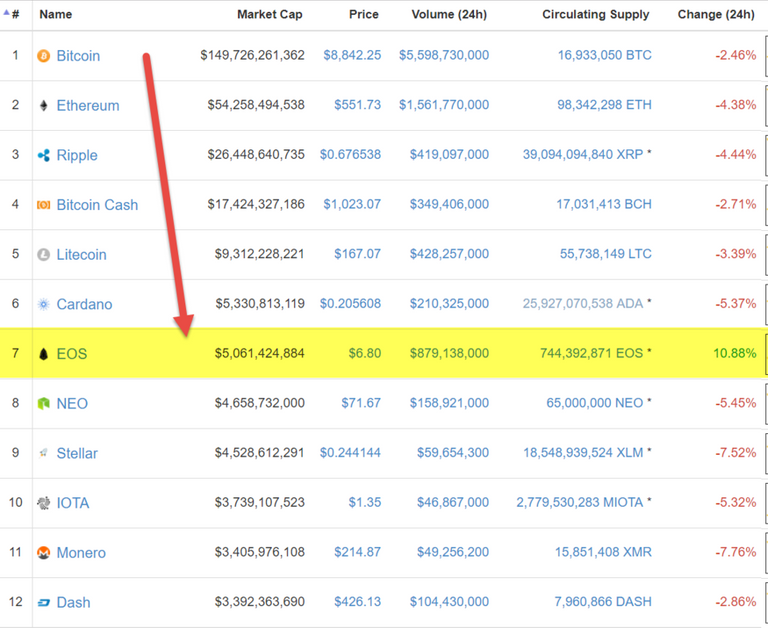Sort by Change (24h) column header

(715, 15)
